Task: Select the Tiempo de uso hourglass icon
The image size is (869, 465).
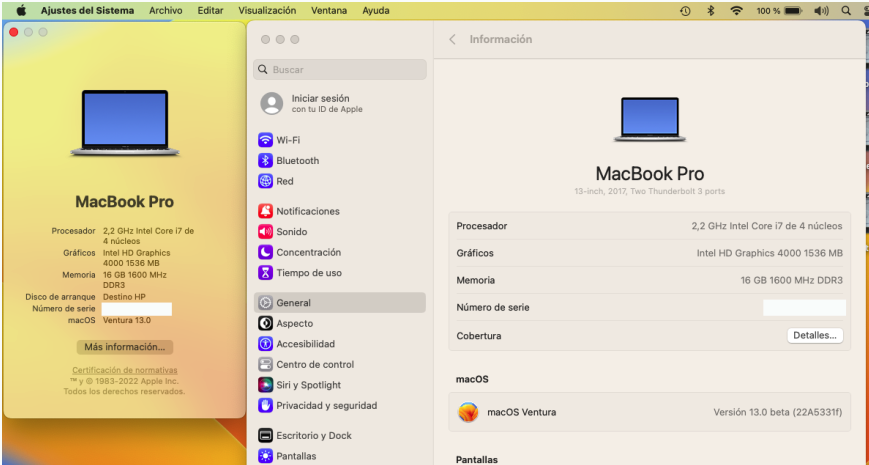Action: [266, 273]
